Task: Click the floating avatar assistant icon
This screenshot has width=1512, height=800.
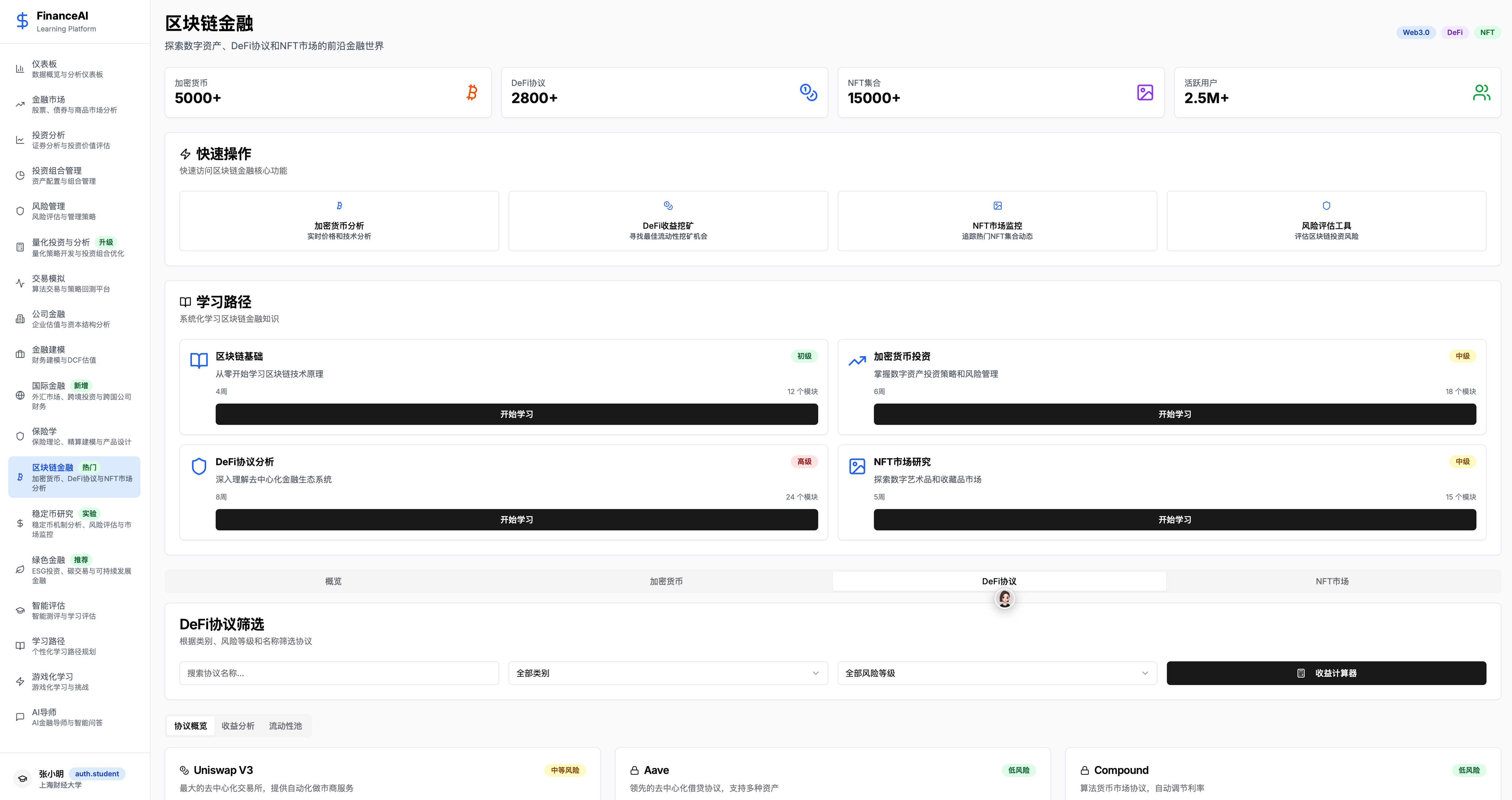Action: coord(1004,599)
